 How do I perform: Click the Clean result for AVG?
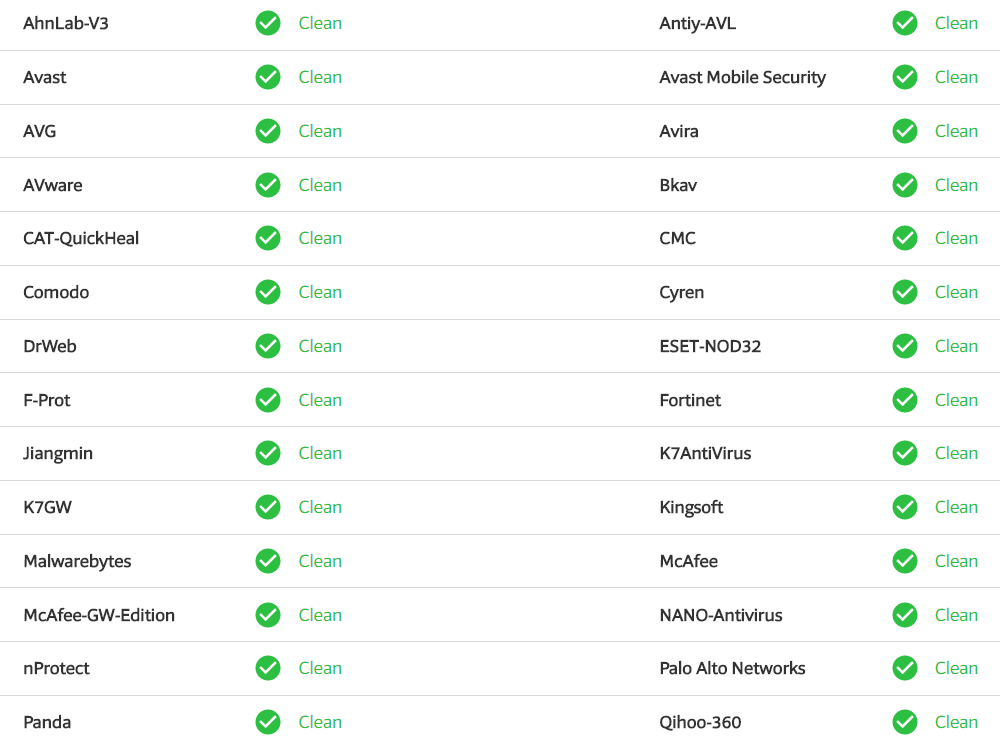pyautogui.click(x=320, y=131)
